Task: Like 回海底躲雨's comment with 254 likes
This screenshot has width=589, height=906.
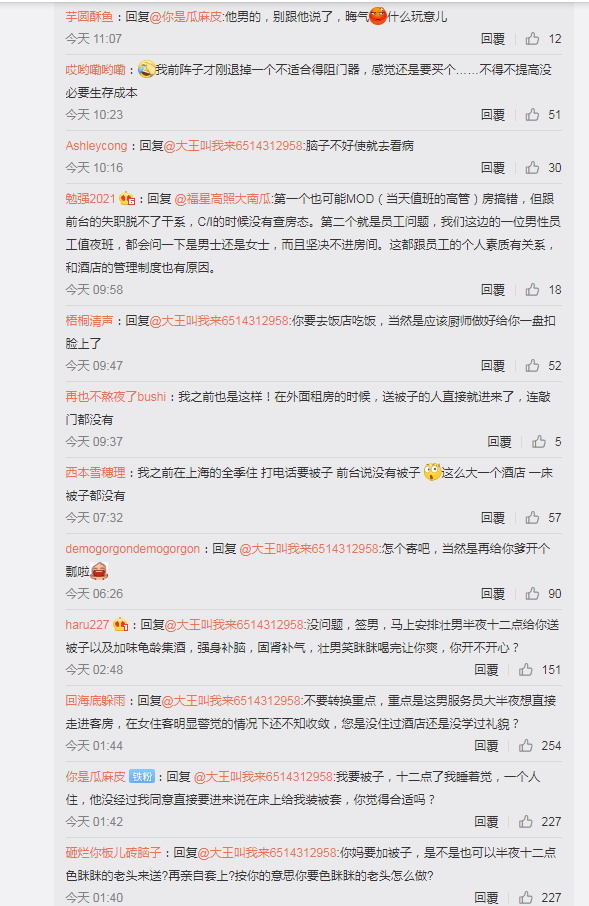Action: tap(525, 745)
